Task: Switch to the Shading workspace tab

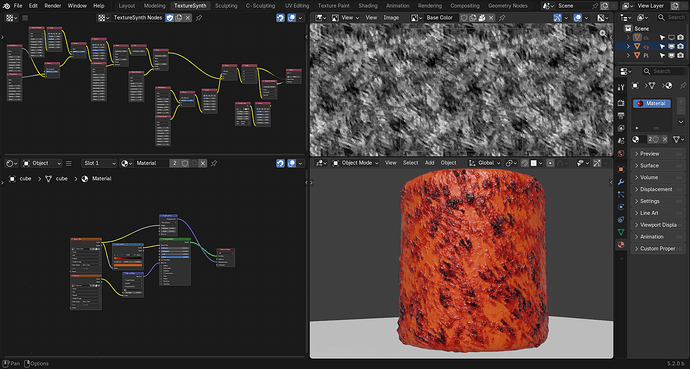Action: click(x=367, y=6)
